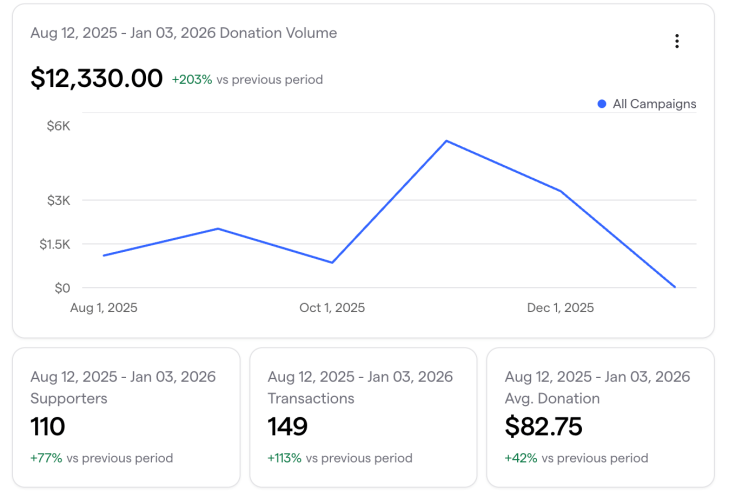Open the Transactions card heading

[311, 398]
